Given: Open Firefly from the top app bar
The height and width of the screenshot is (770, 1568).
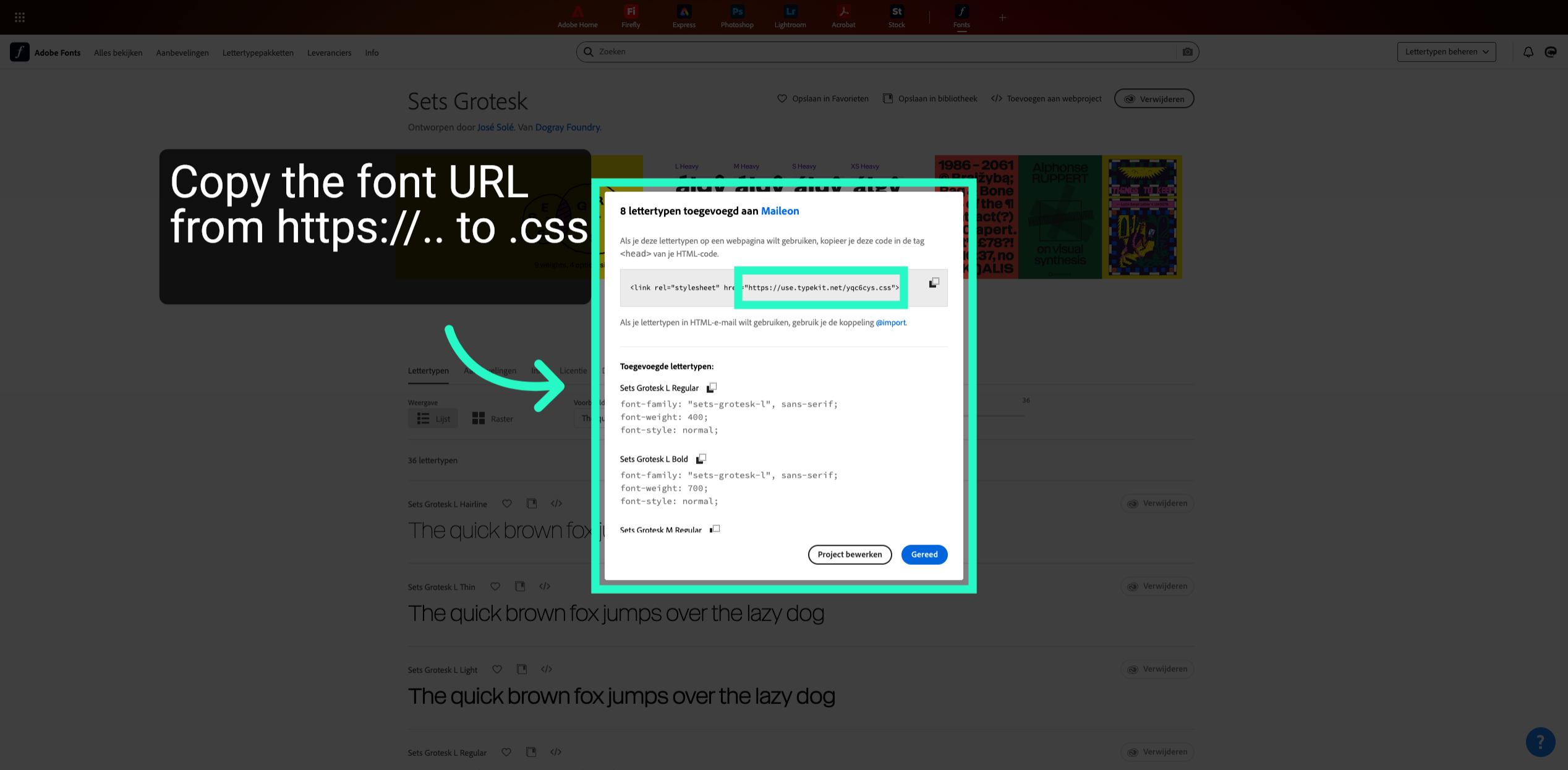Looking at the screenshot, I should point(631,17).
